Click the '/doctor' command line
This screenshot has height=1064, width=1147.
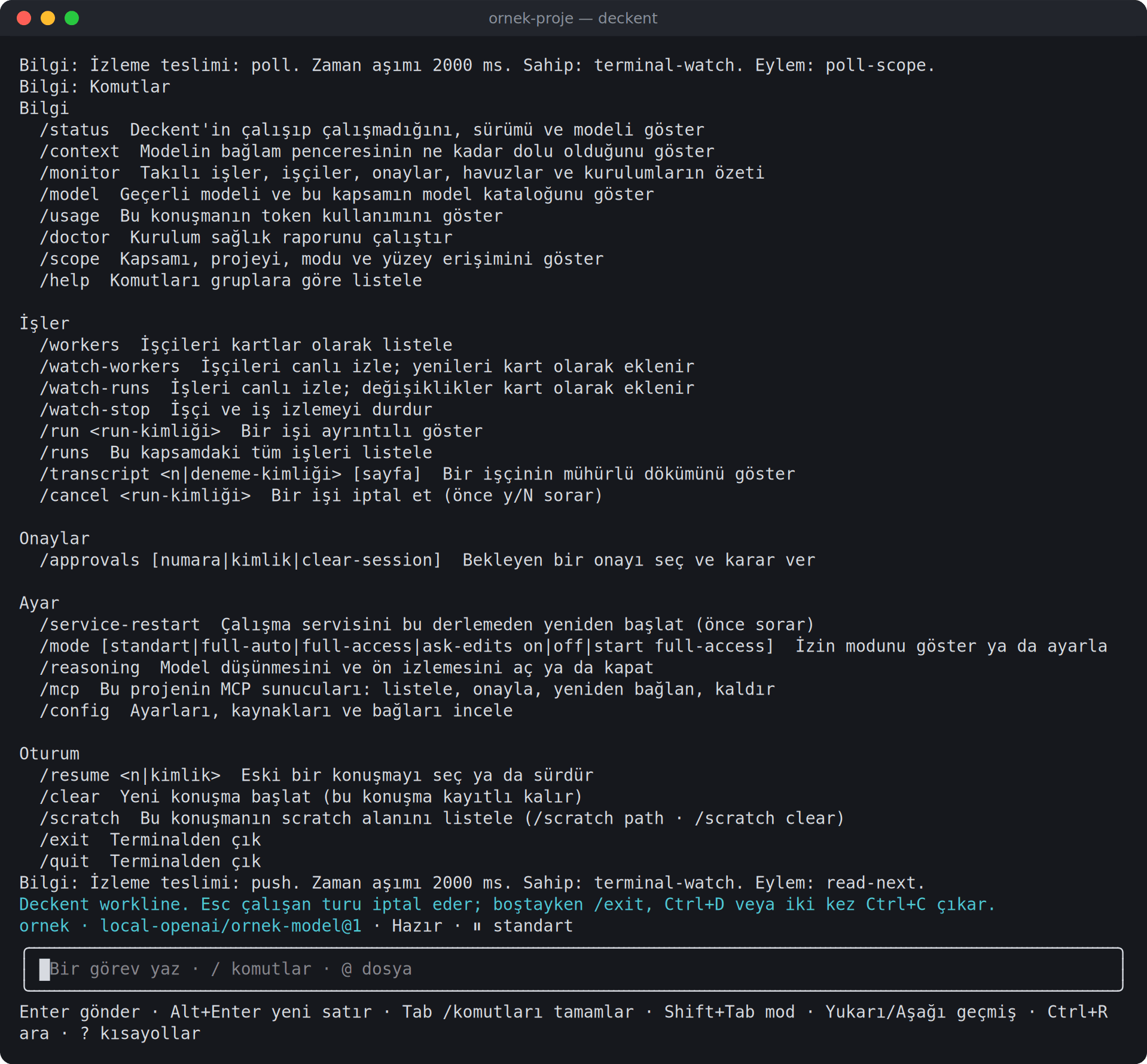[x=246, y=237]
